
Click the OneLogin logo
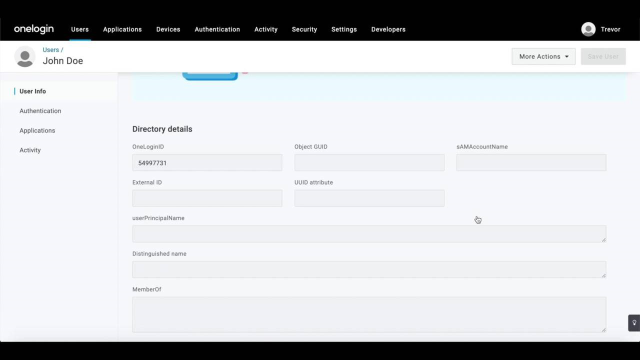pos(34,29)
